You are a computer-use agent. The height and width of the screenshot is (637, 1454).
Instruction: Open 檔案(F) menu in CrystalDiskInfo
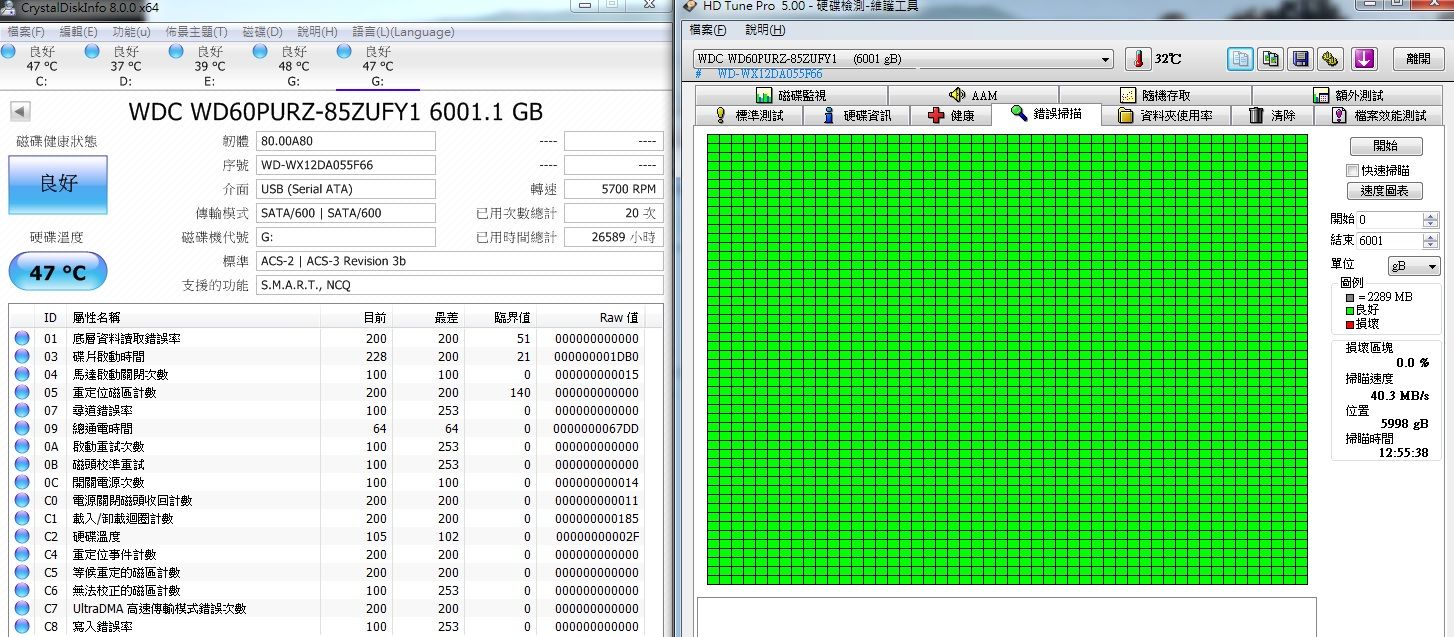pos(26,32)
